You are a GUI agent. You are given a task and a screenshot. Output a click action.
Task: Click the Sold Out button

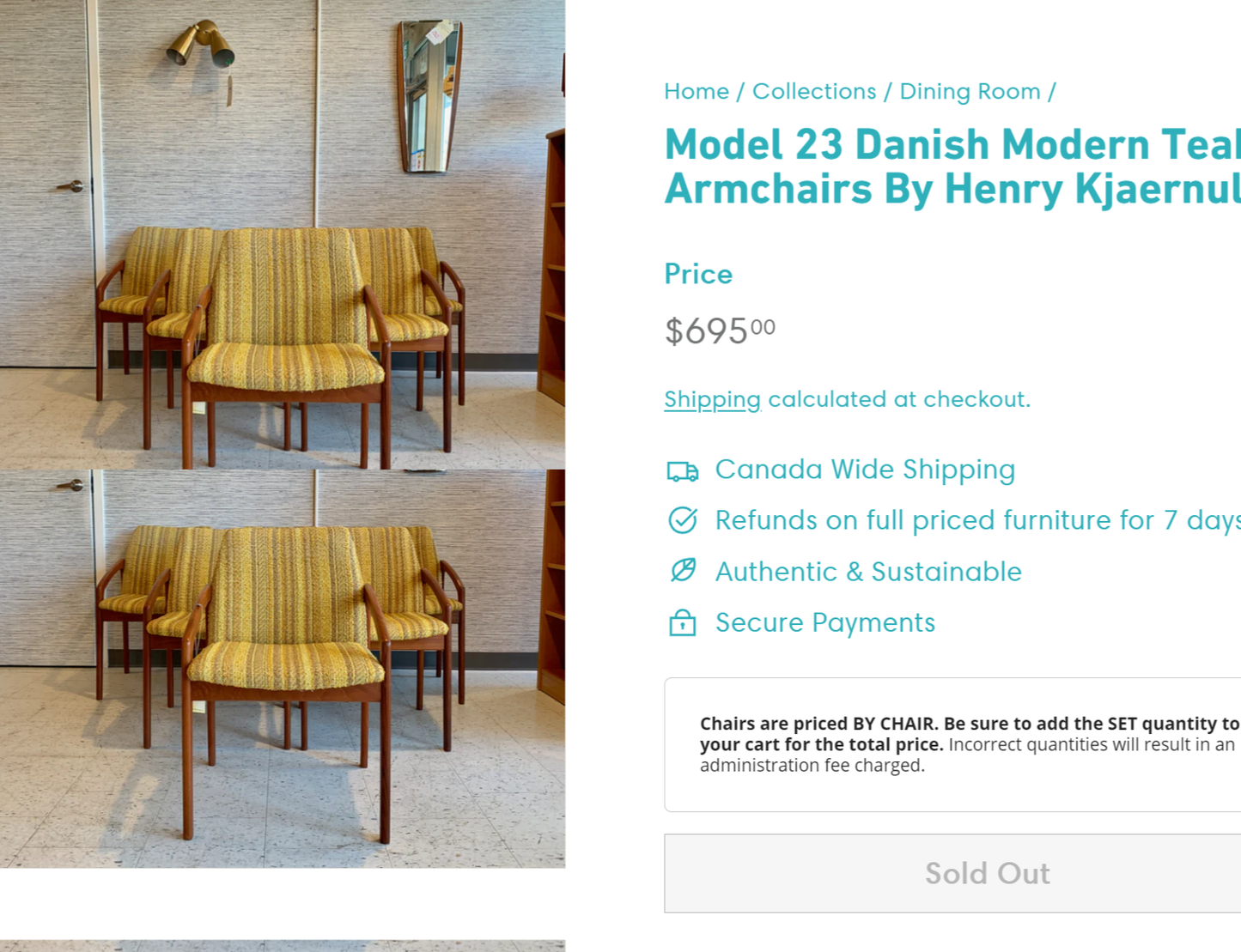click(952, 873)
